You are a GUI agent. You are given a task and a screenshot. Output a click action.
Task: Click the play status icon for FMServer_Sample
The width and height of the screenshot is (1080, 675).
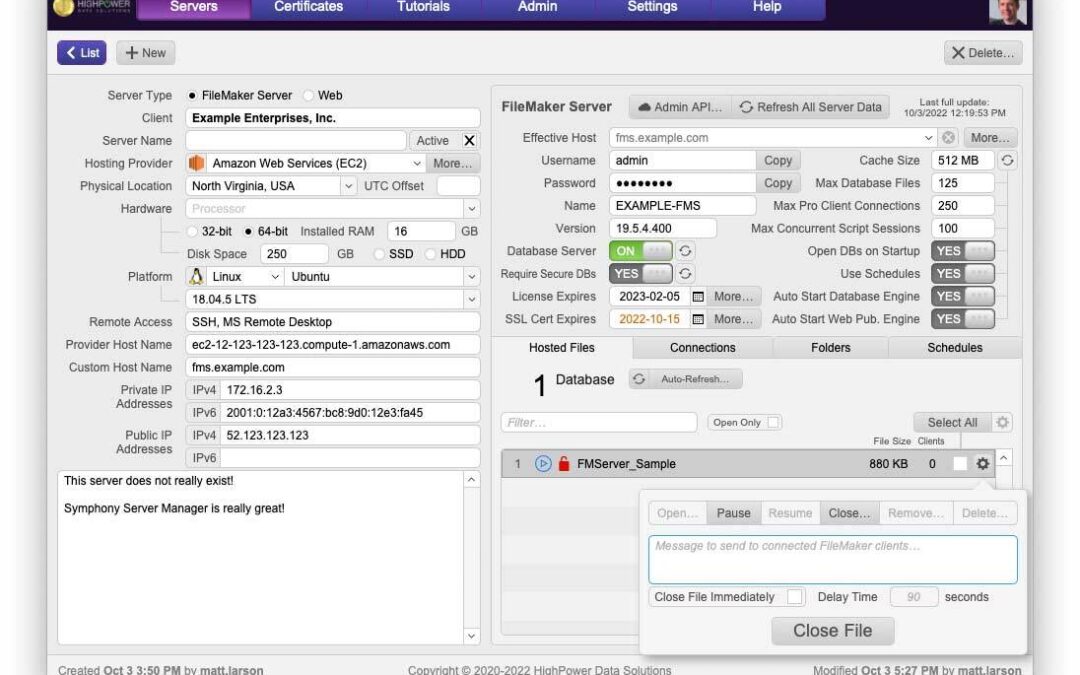[x=543, y=464]
